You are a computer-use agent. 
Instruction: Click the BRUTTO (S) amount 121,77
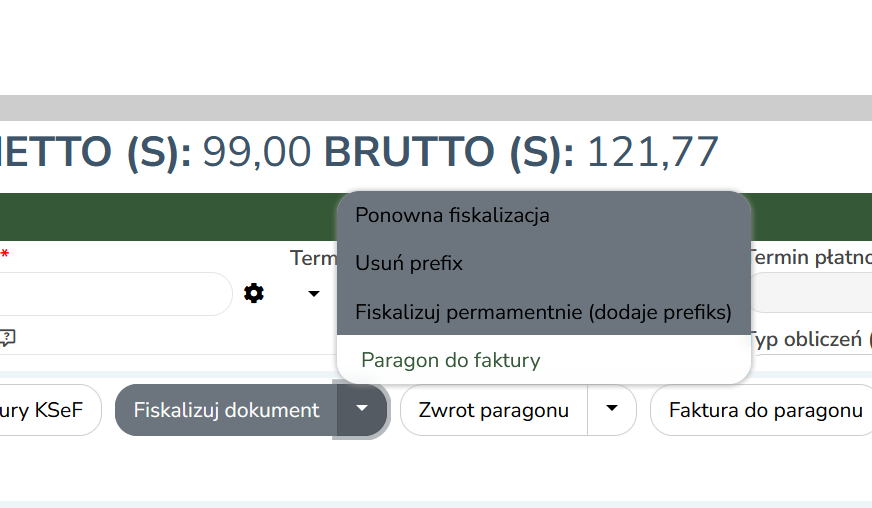pyautogui.click(x=652, y=152)
